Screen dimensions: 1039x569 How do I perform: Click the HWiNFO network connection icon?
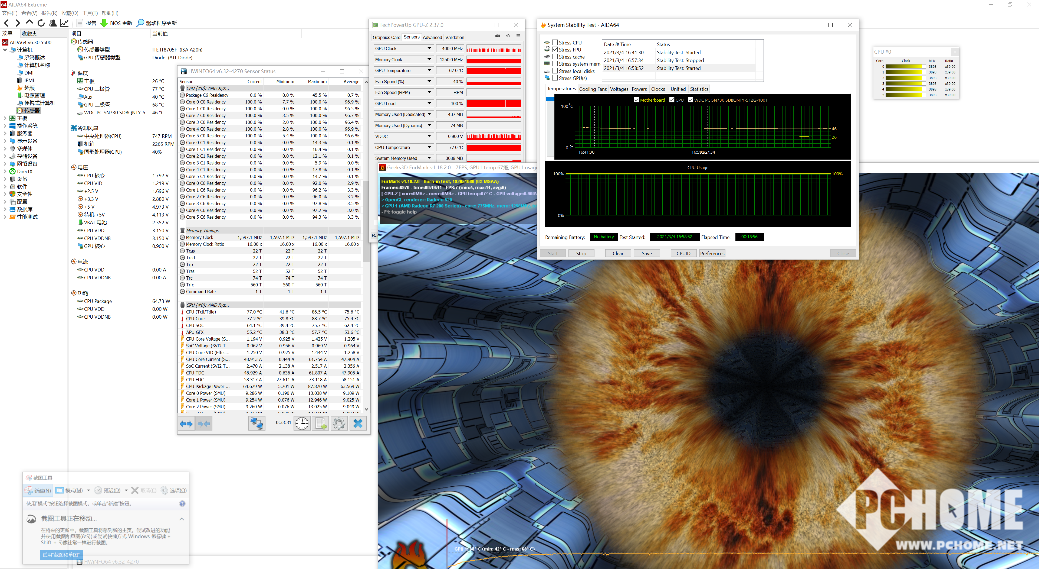256,423
